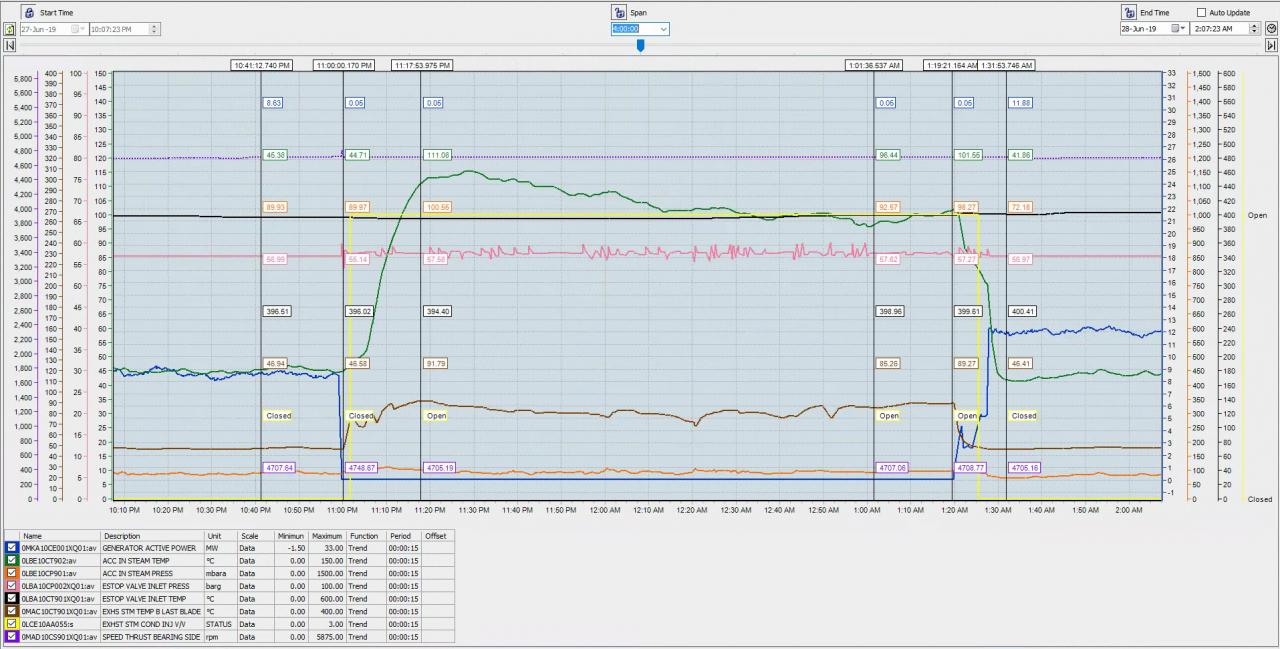Jump to trend end with right arrow

[1271, 45]
